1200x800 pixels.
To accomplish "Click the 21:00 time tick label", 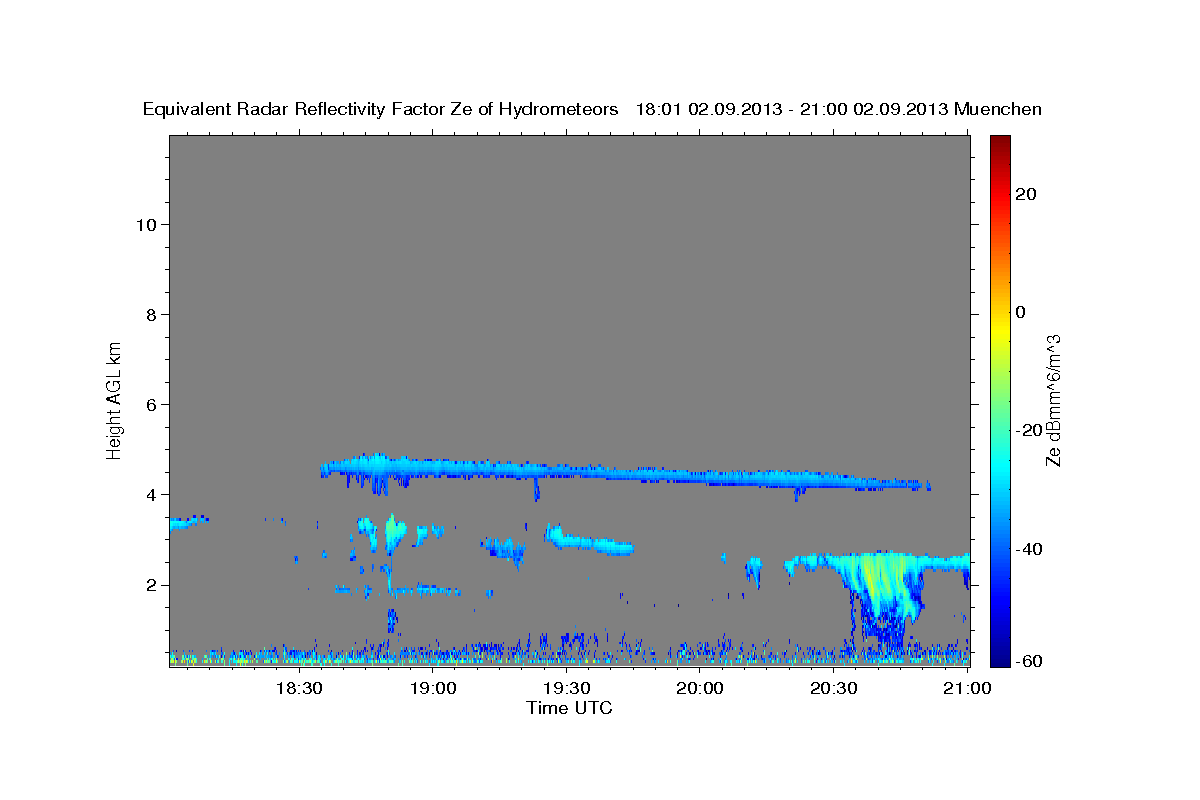I will point(968,688).
